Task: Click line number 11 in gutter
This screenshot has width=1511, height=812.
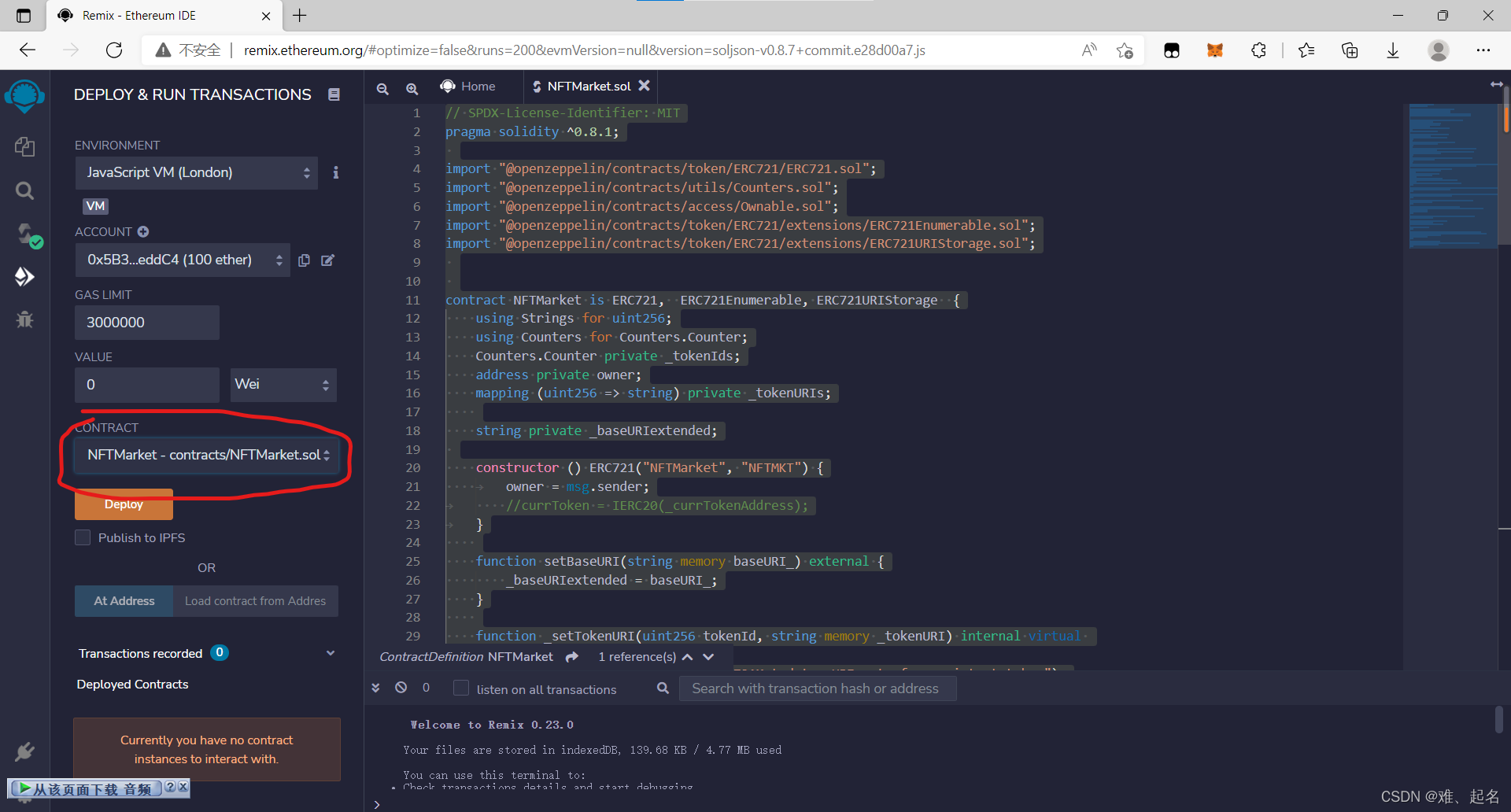Action: click(x=413, y=300)
